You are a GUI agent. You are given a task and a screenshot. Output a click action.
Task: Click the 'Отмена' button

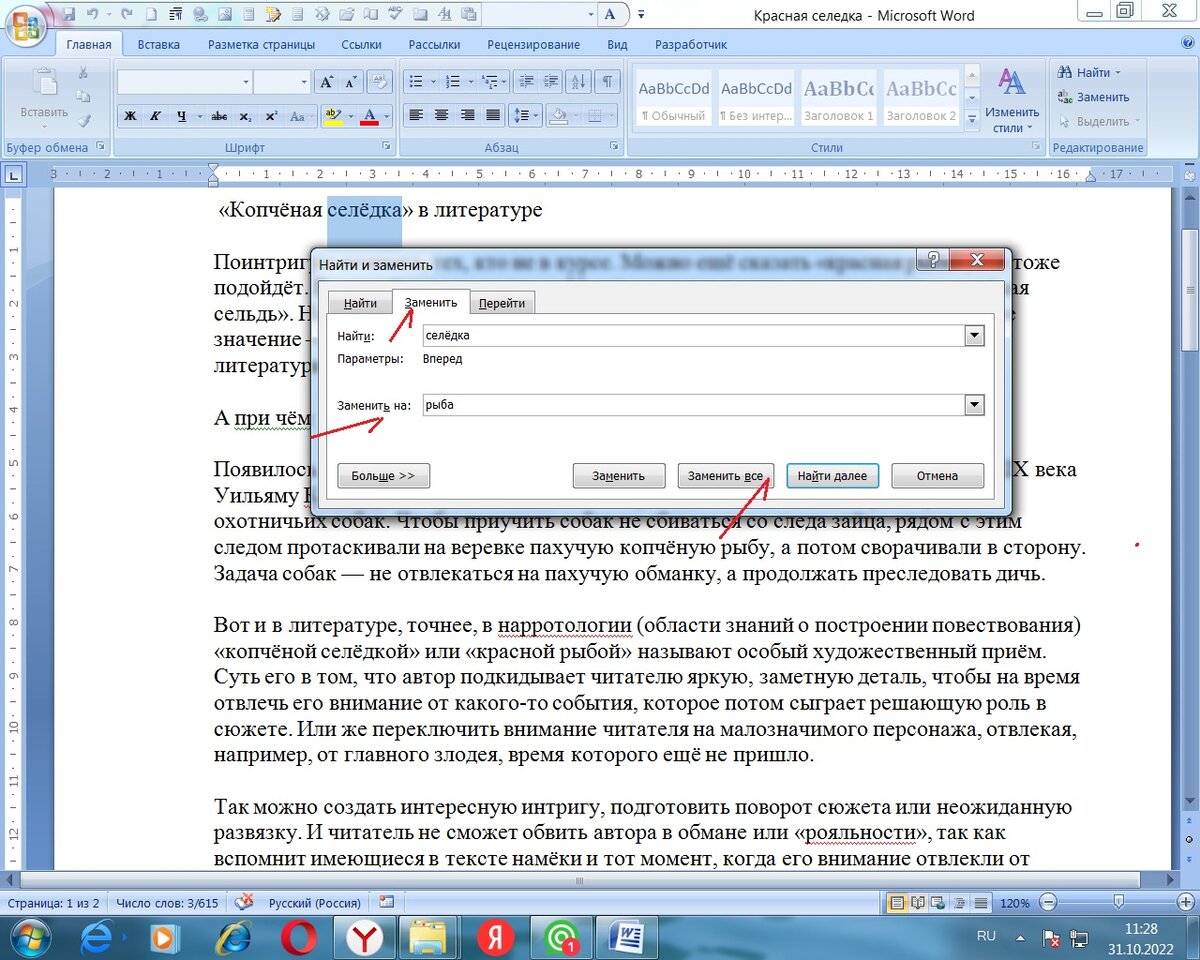click(x=938, y=476)
